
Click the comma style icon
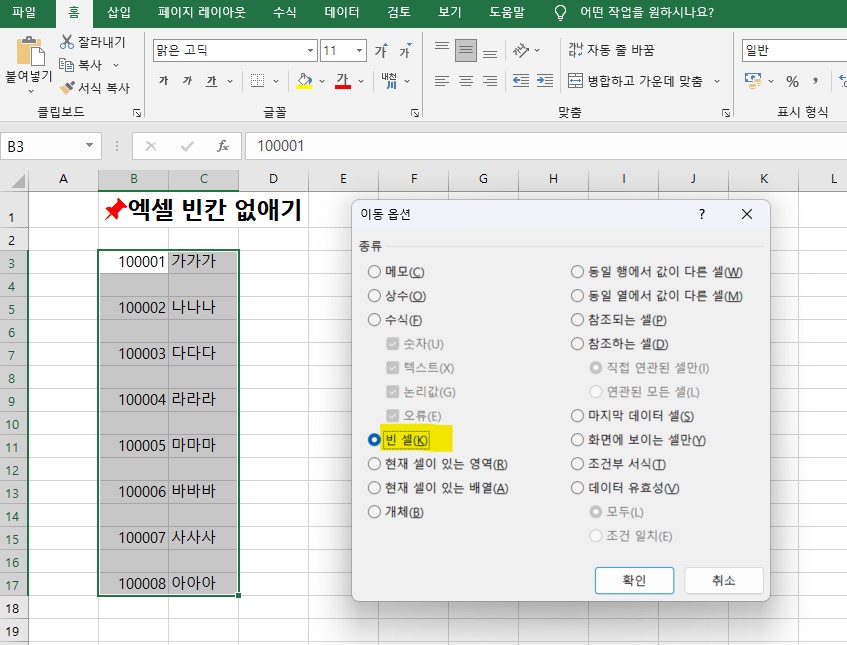click(x=815, y=82)
